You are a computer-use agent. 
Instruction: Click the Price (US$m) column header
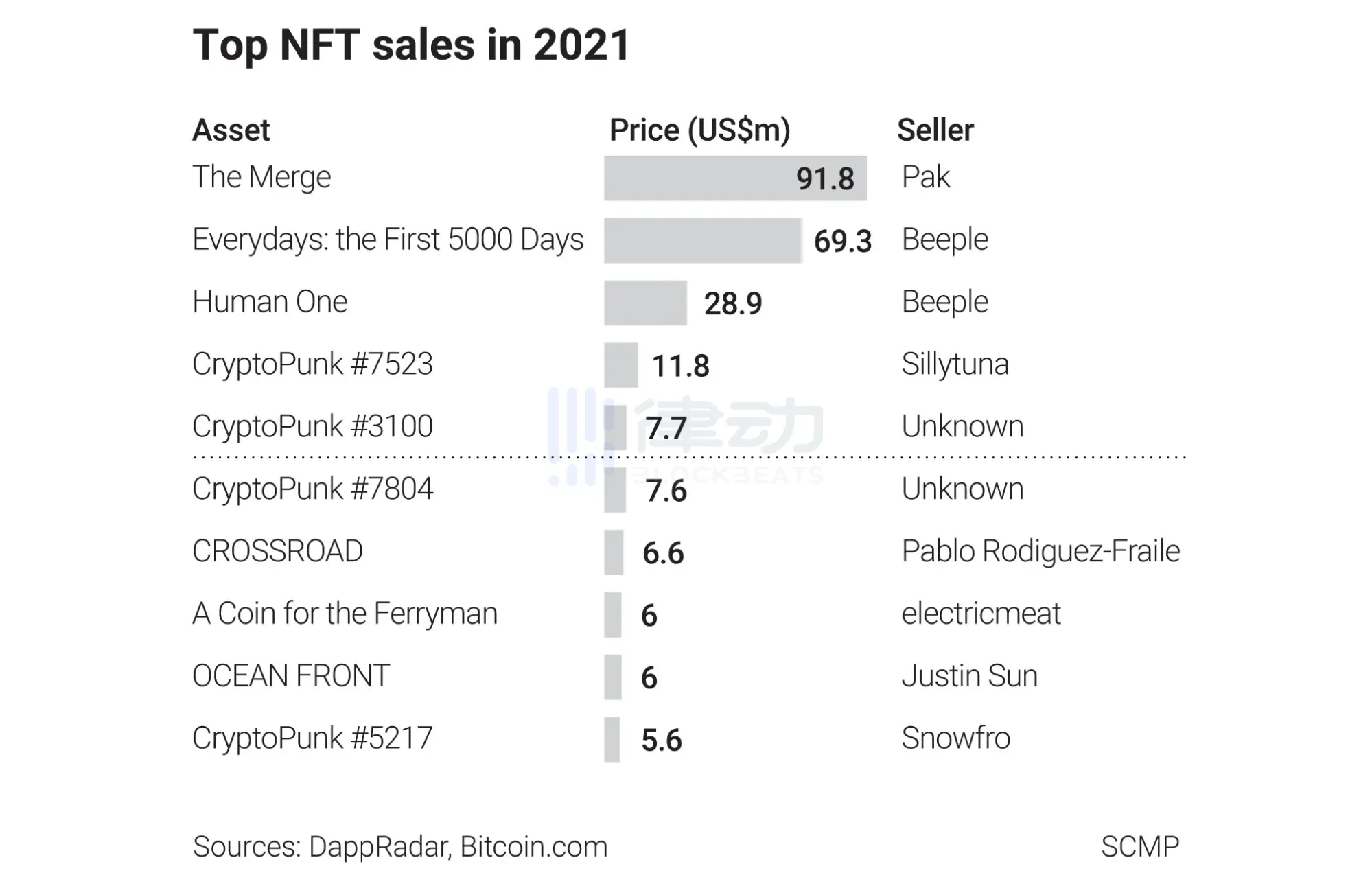[699, 130]
